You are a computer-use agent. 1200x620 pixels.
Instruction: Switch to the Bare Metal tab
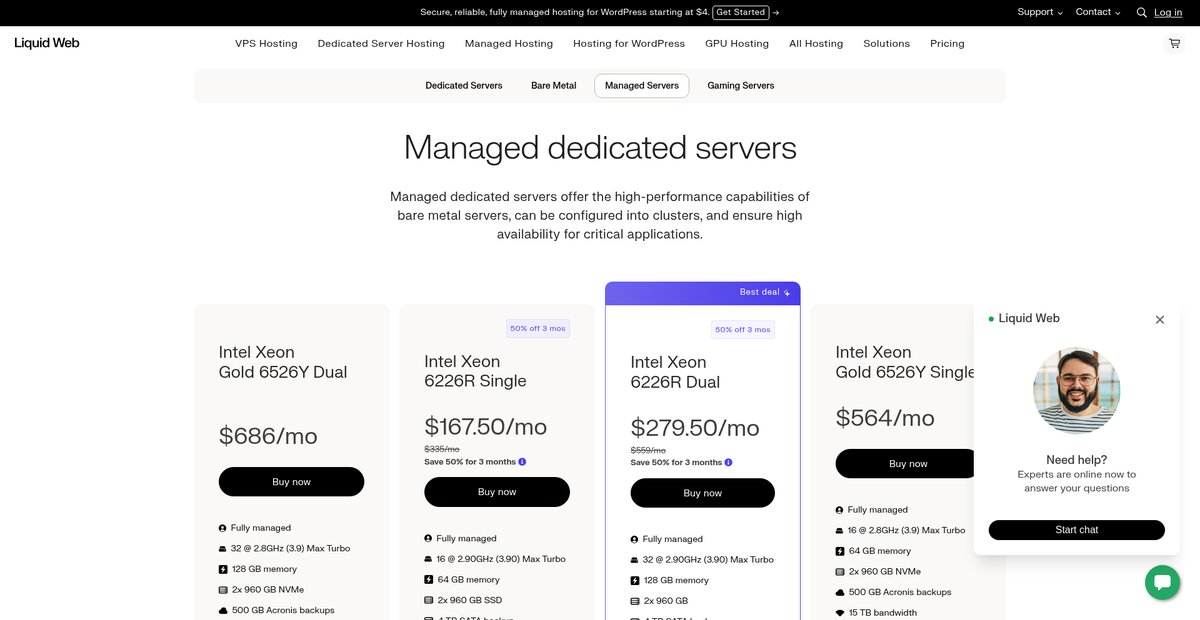click(x=553, y=86)
